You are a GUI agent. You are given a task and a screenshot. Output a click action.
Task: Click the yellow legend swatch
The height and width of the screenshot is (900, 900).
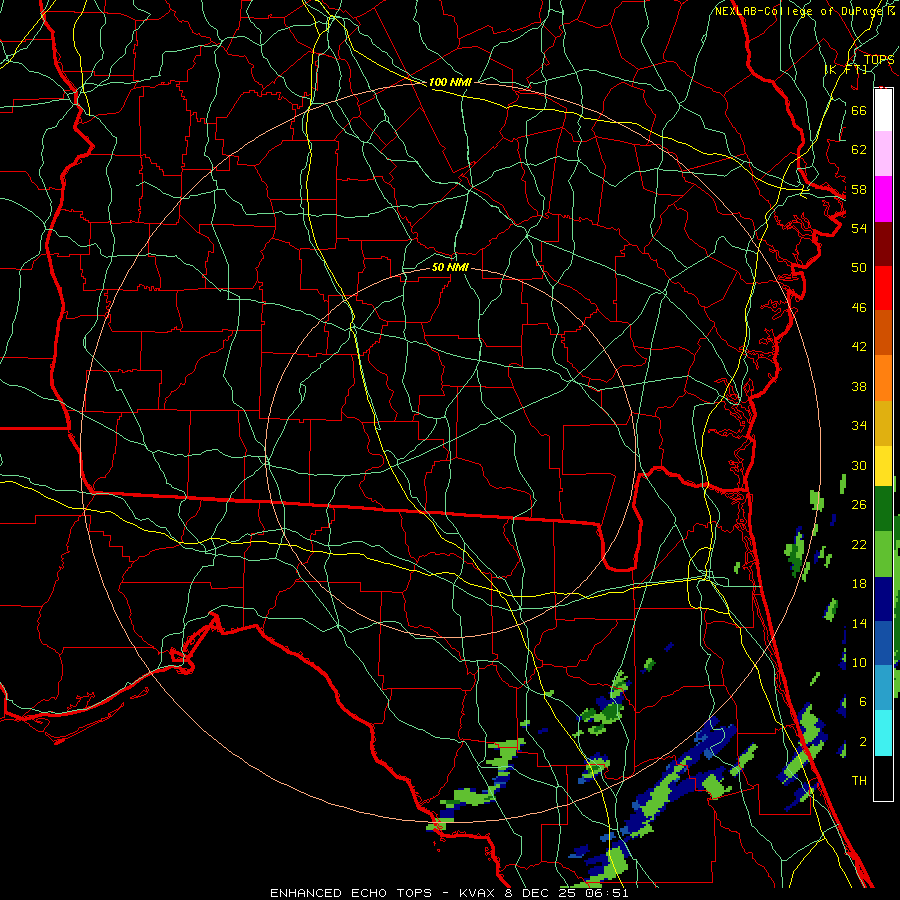tap(883, 466)
